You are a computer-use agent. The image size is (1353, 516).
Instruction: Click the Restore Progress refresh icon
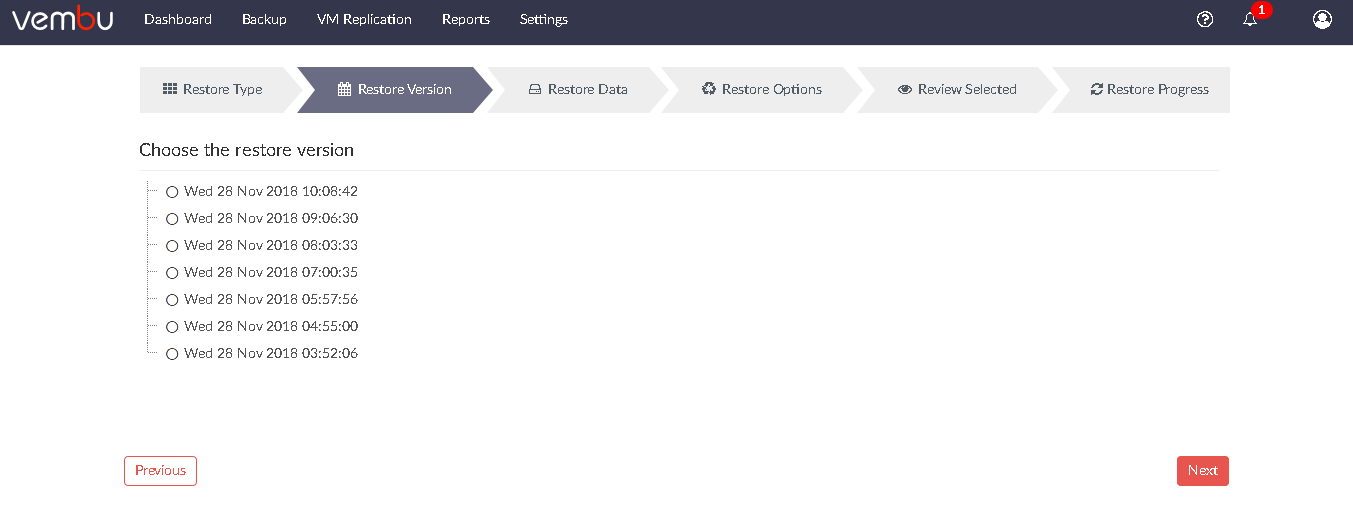1097,89
